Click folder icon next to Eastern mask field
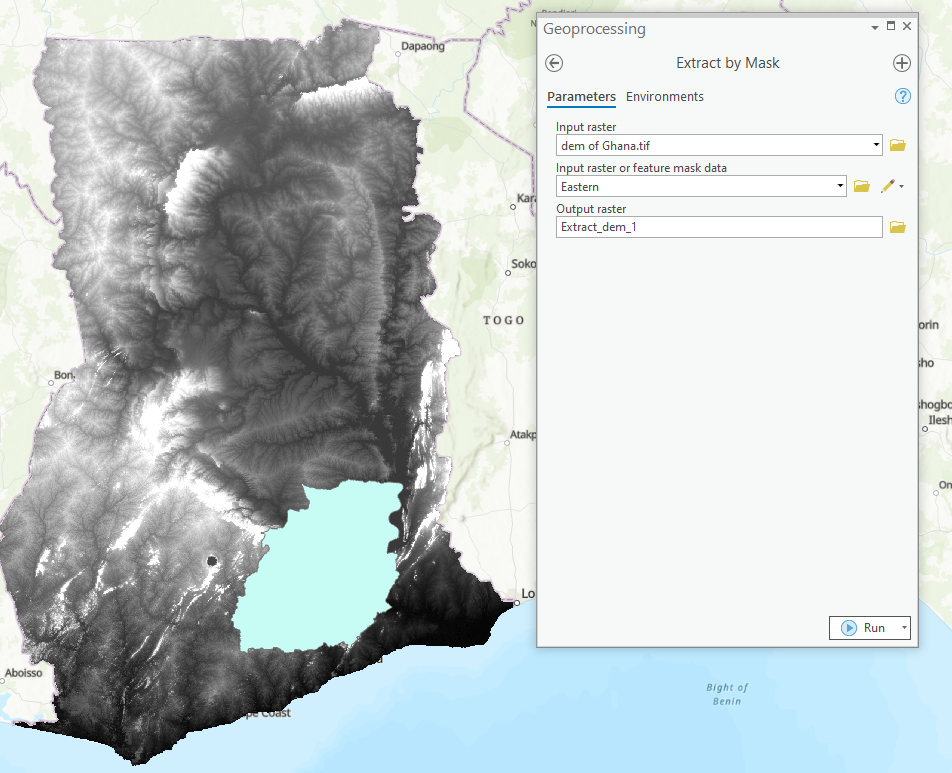Image resolution: width=952 pixels, height=773 pixels. tap(861, 186)
